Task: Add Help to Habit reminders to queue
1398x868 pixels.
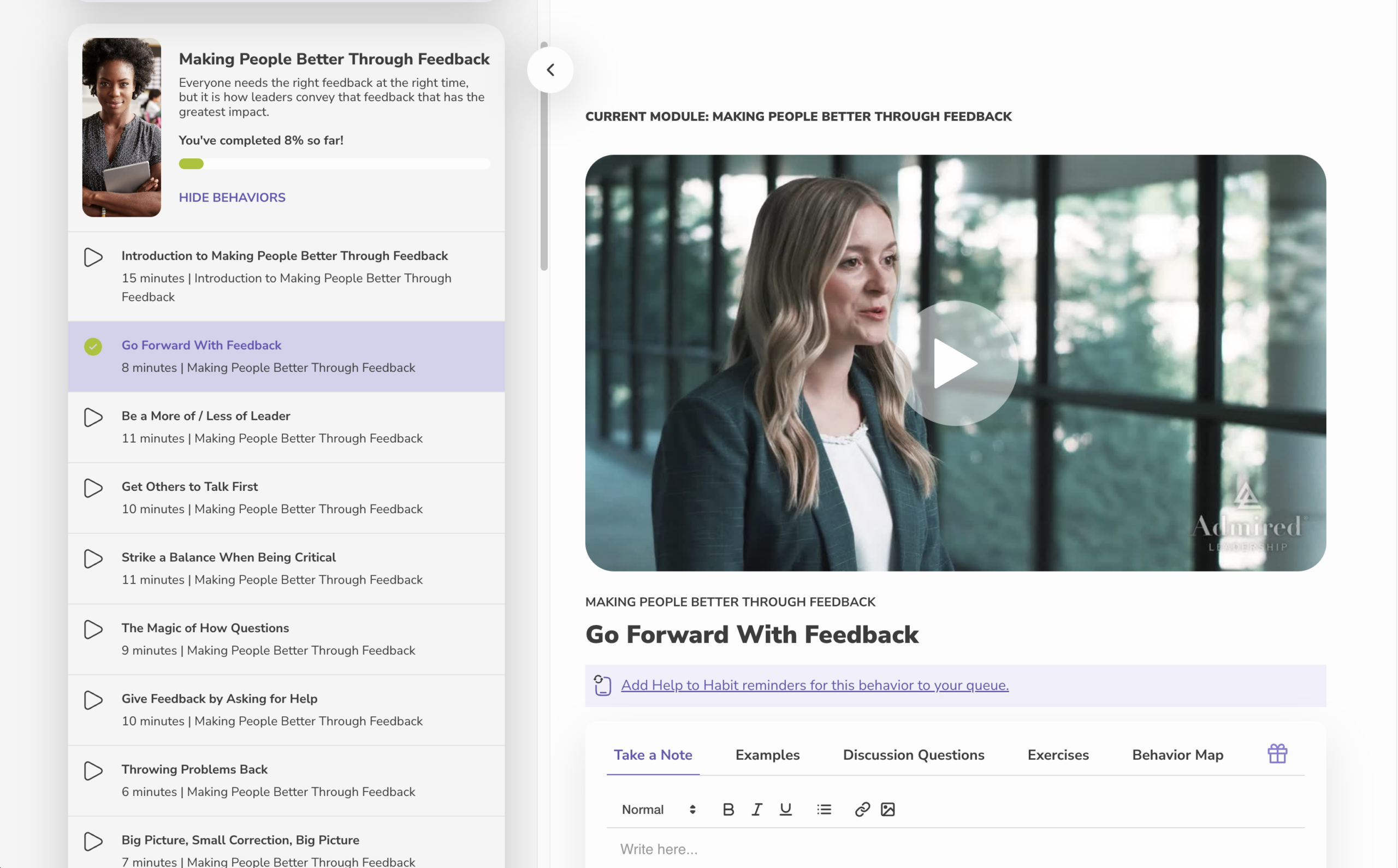Action: pyautogui.click(x=814, y=685)
